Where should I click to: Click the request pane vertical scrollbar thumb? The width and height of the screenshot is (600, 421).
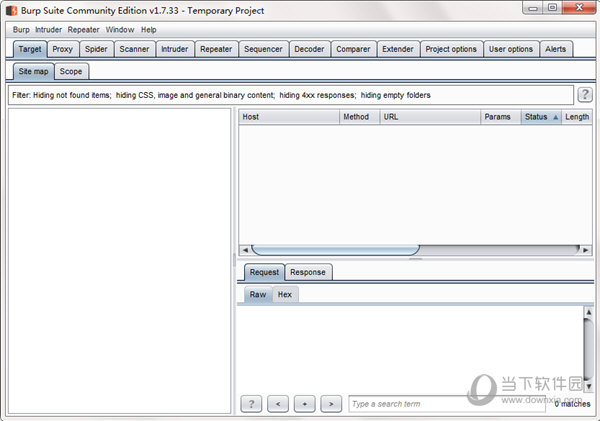click(589, 349)
